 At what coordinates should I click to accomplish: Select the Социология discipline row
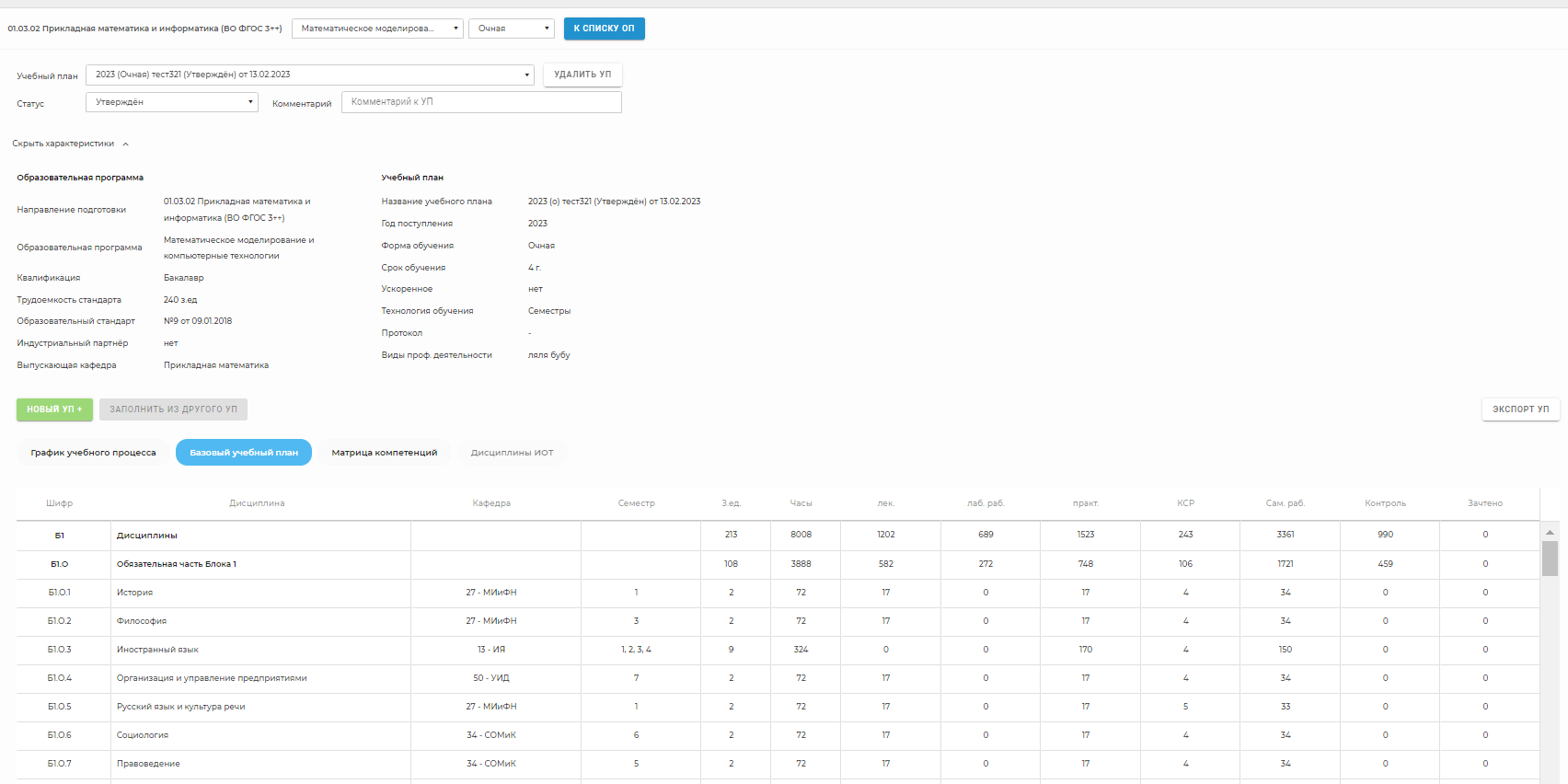778,735
